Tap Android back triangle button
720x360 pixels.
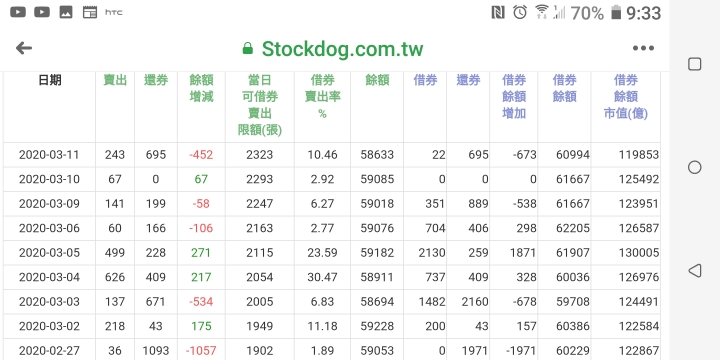tap(695, 270)
